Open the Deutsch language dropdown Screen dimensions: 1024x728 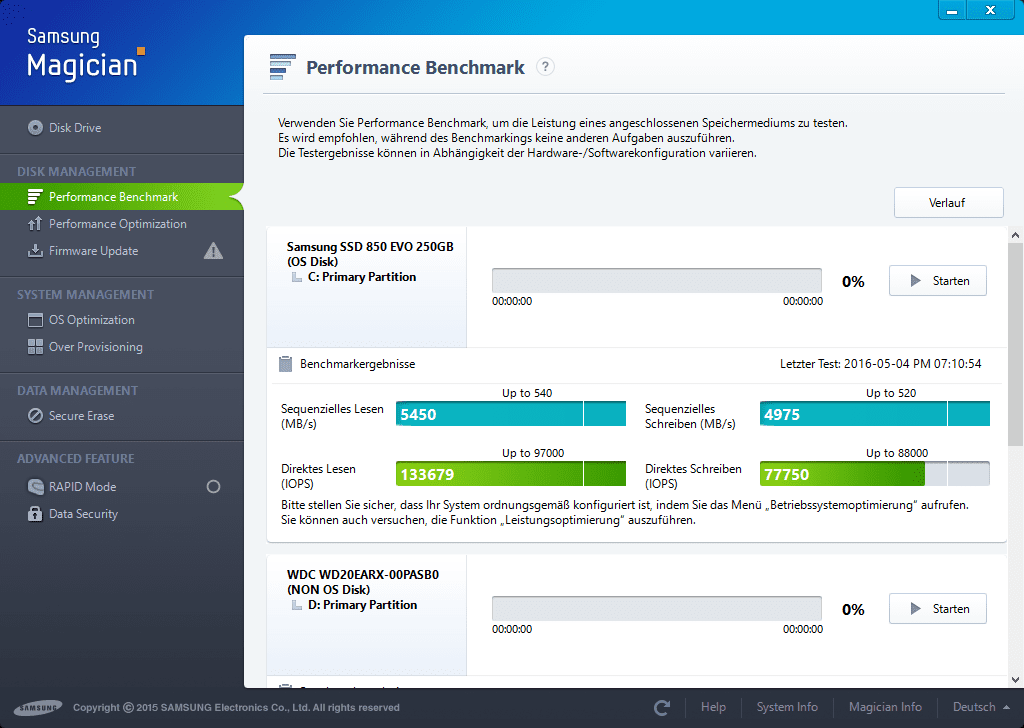tap(981, 707)
